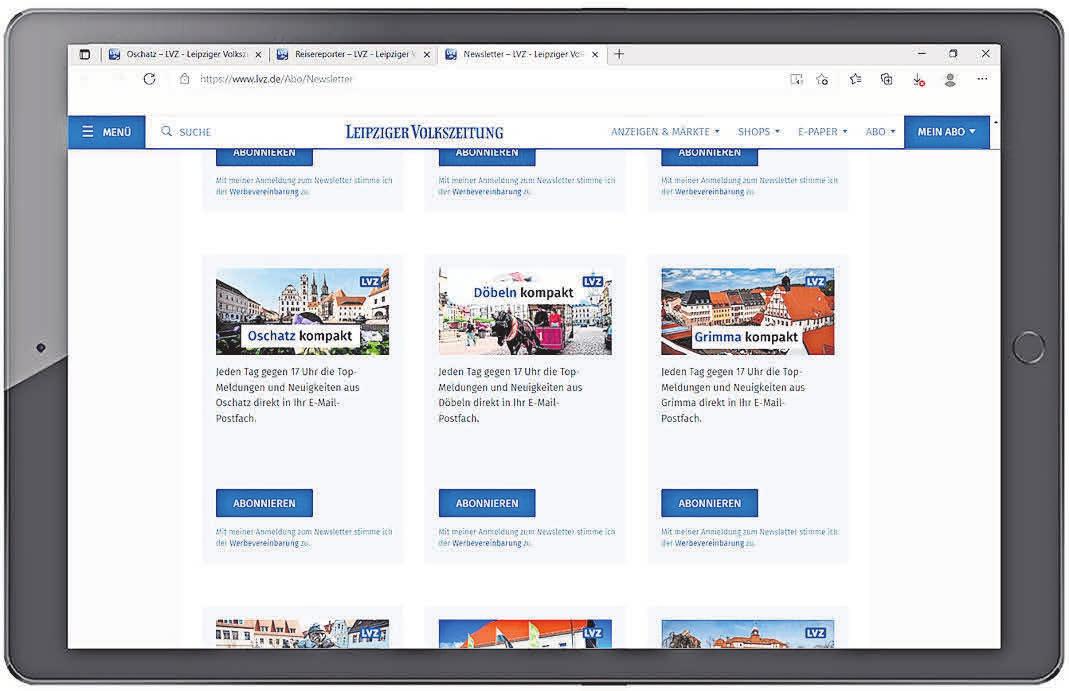The height and width of the screenshot is (691, 1069).
Task: Open the read aloud icon in the toolbar
Action: tap(796, 80)
